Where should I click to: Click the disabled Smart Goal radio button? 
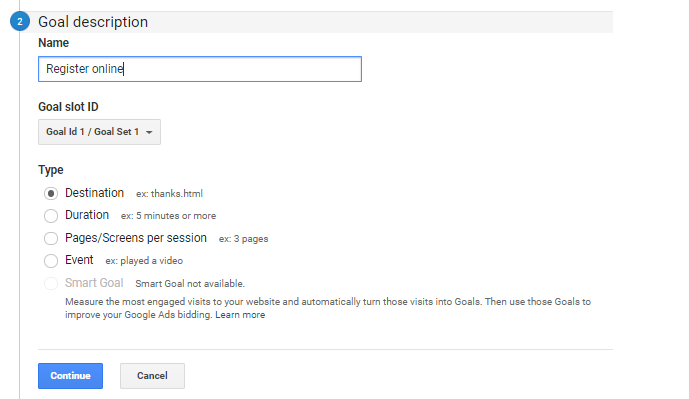coord(51,283)
